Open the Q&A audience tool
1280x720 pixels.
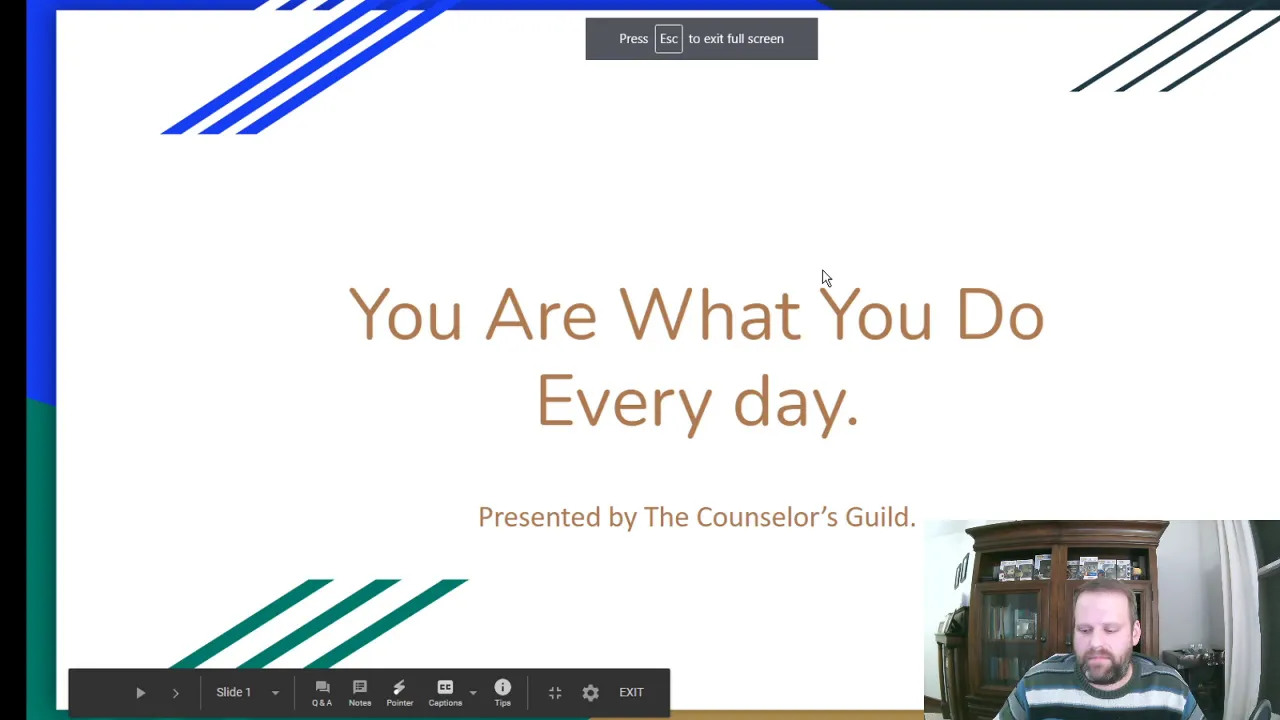coord(322,693)
